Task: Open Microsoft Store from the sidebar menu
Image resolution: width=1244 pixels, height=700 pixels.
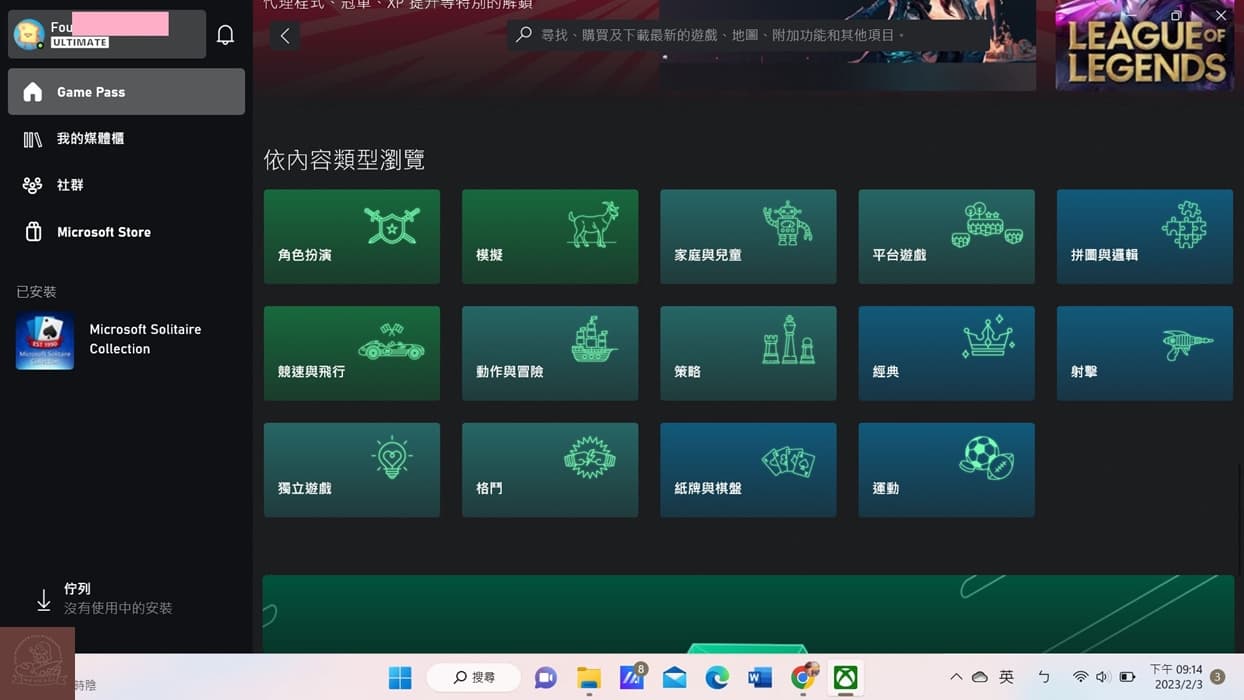Action: coord(105,231)
